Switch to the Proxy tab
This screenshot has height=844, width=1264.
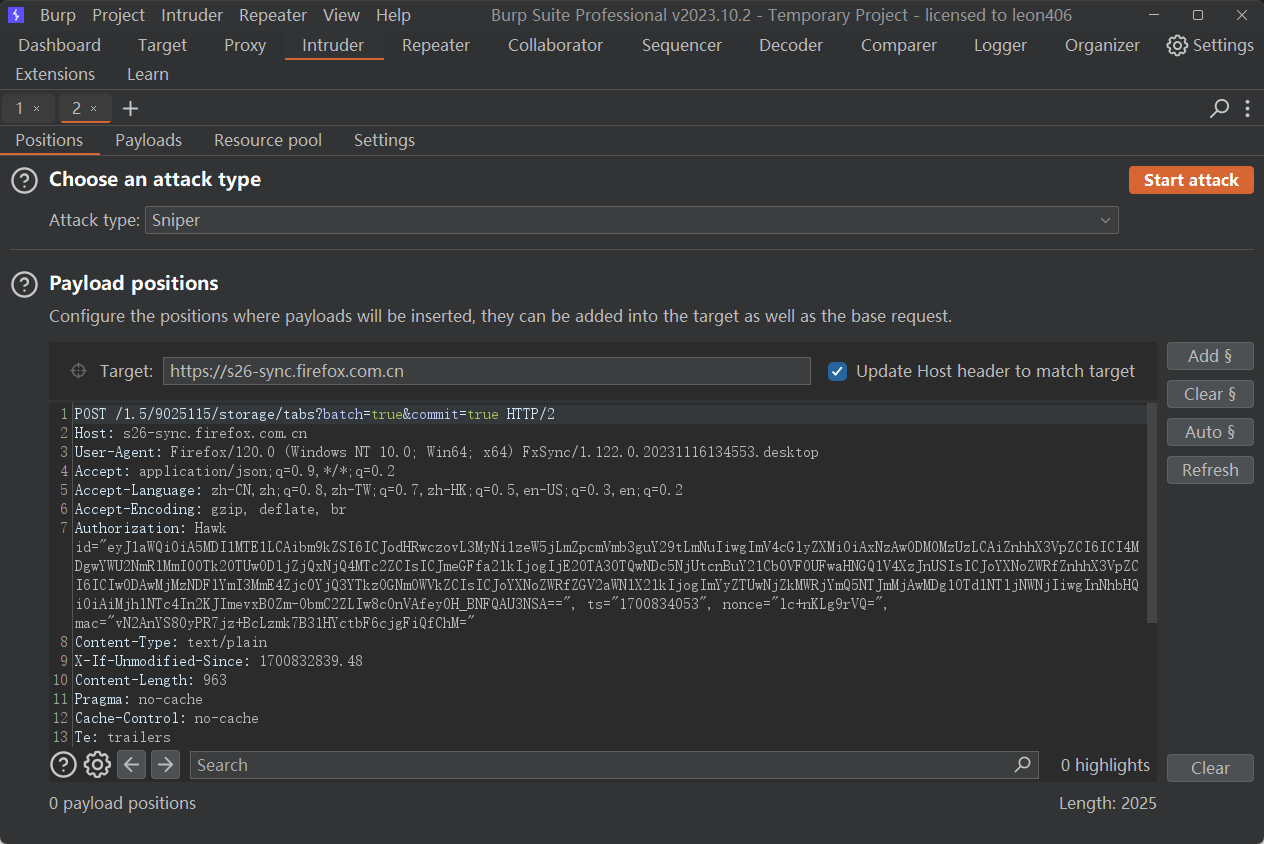click(x=245, y=45)
